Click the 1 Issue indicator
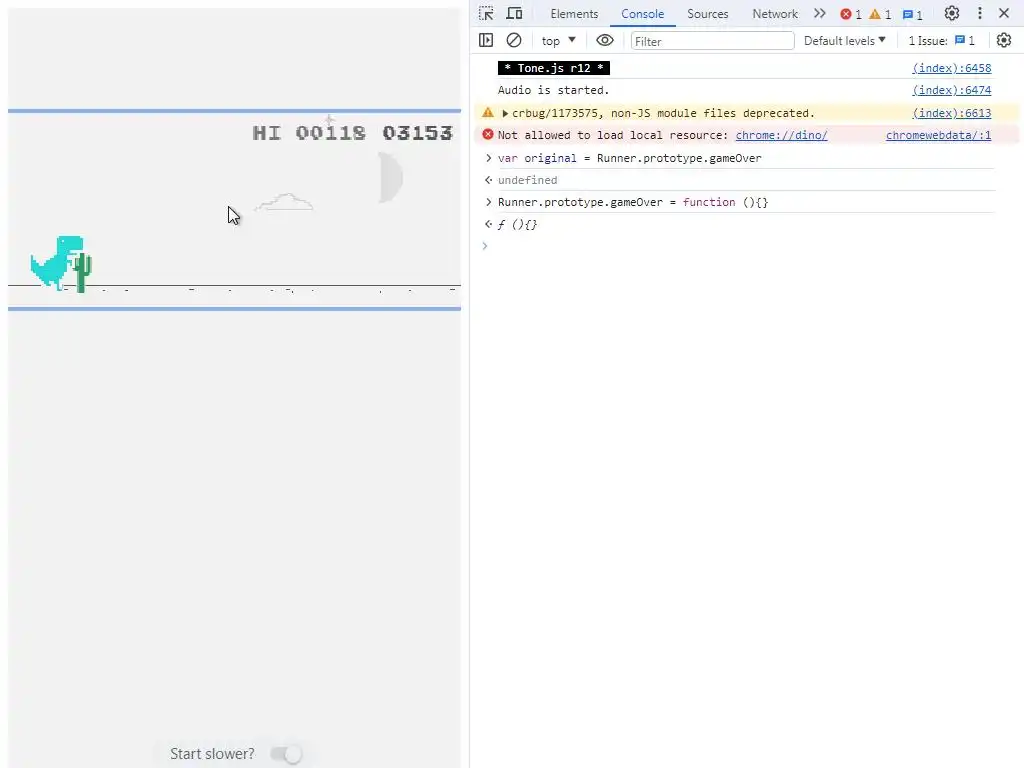Image resolution: width=1024 pixels, height=768 pixels. click(941, 40)
